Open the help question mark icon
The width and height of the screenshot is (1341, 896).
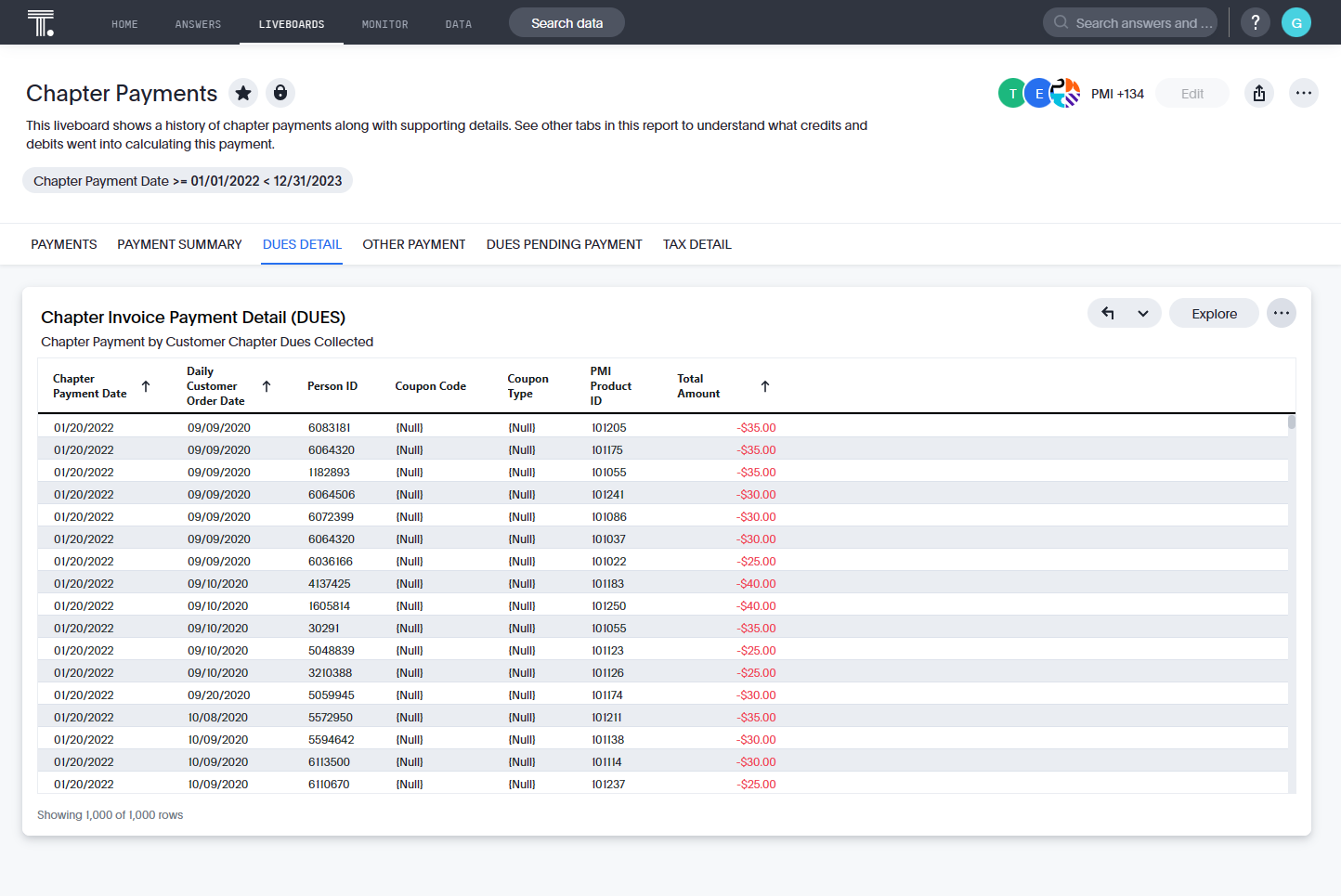coord(1256,22)
